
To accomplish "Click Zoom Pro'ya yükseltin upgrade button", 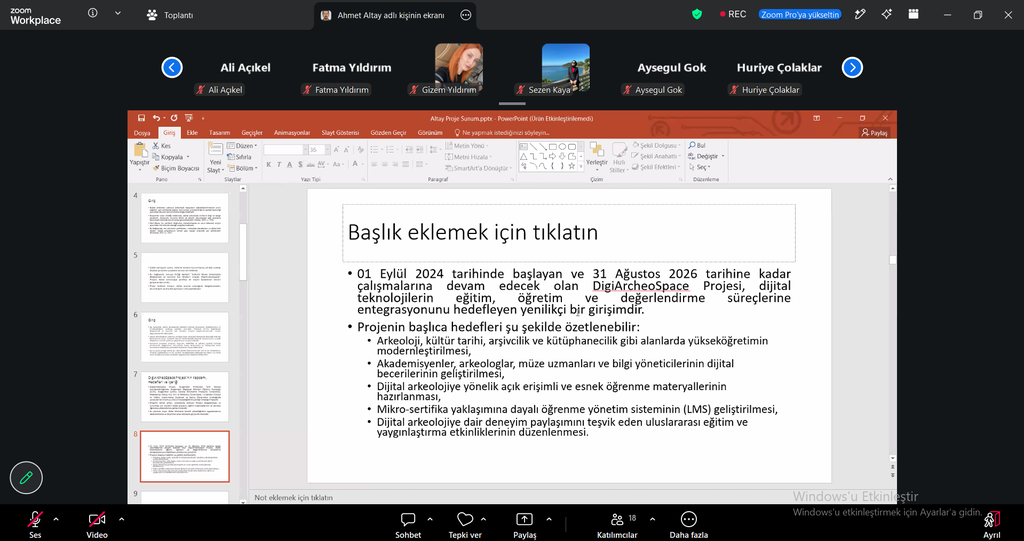I will (800, 14).
